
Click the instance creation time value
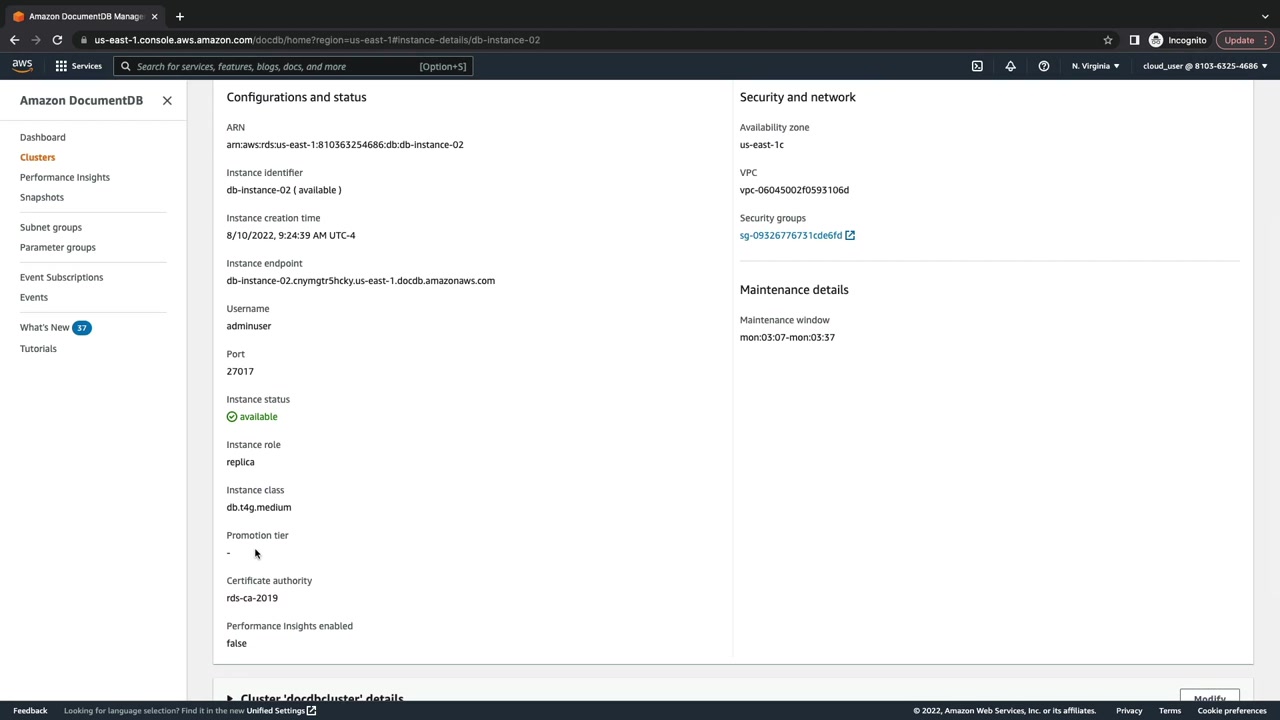click(x=291, y=235)
